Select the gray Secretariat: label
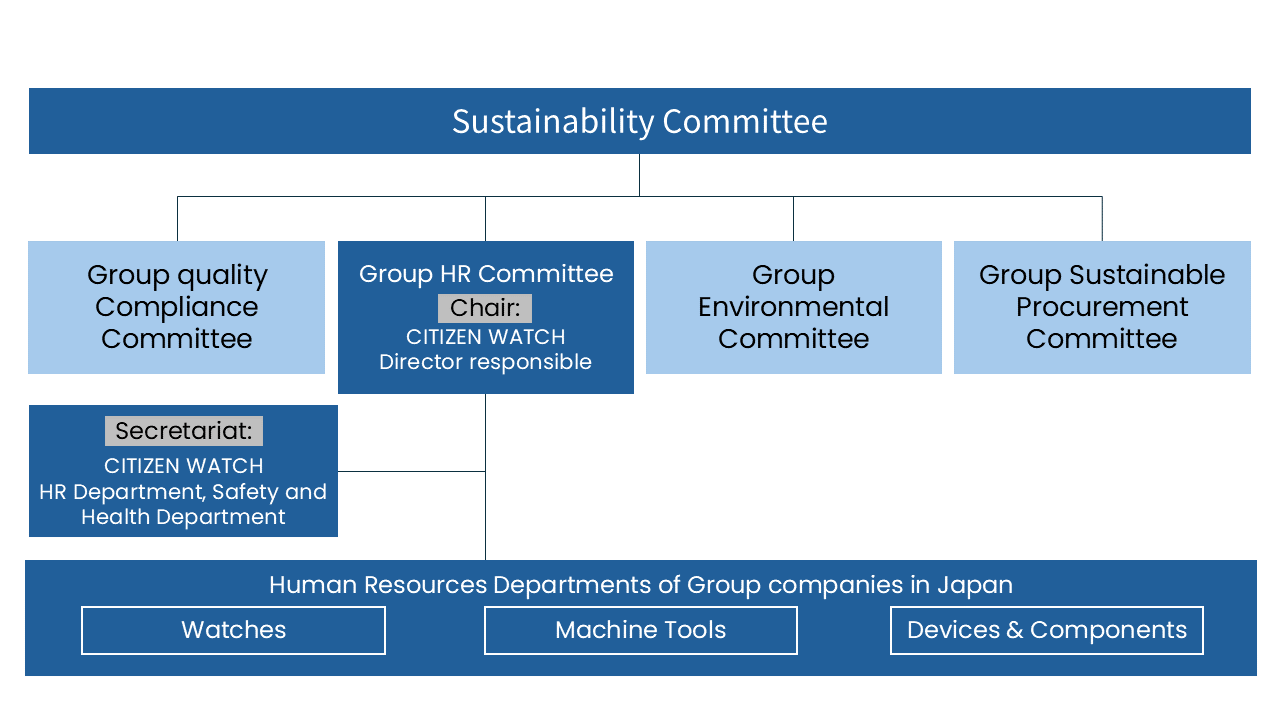The image size is (1280, 720). (184, 431)
